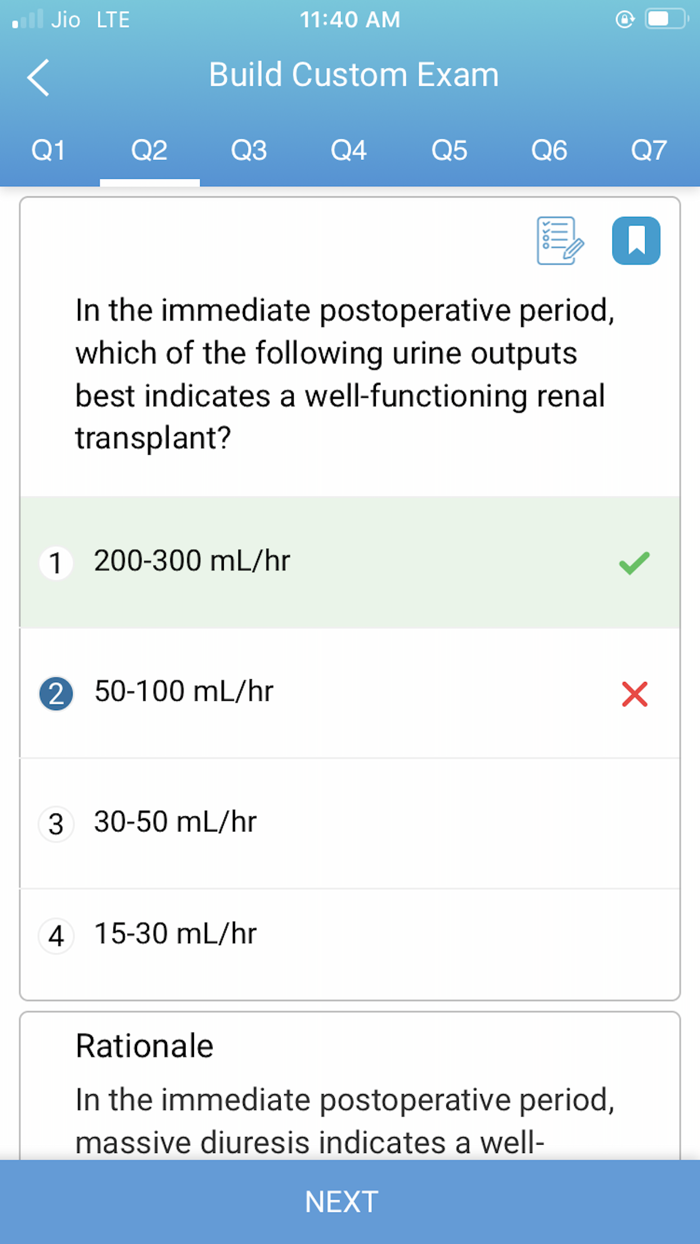Tap the battery indicator icon
Viewport: 700px width, 1244px height.
(664, 17)
